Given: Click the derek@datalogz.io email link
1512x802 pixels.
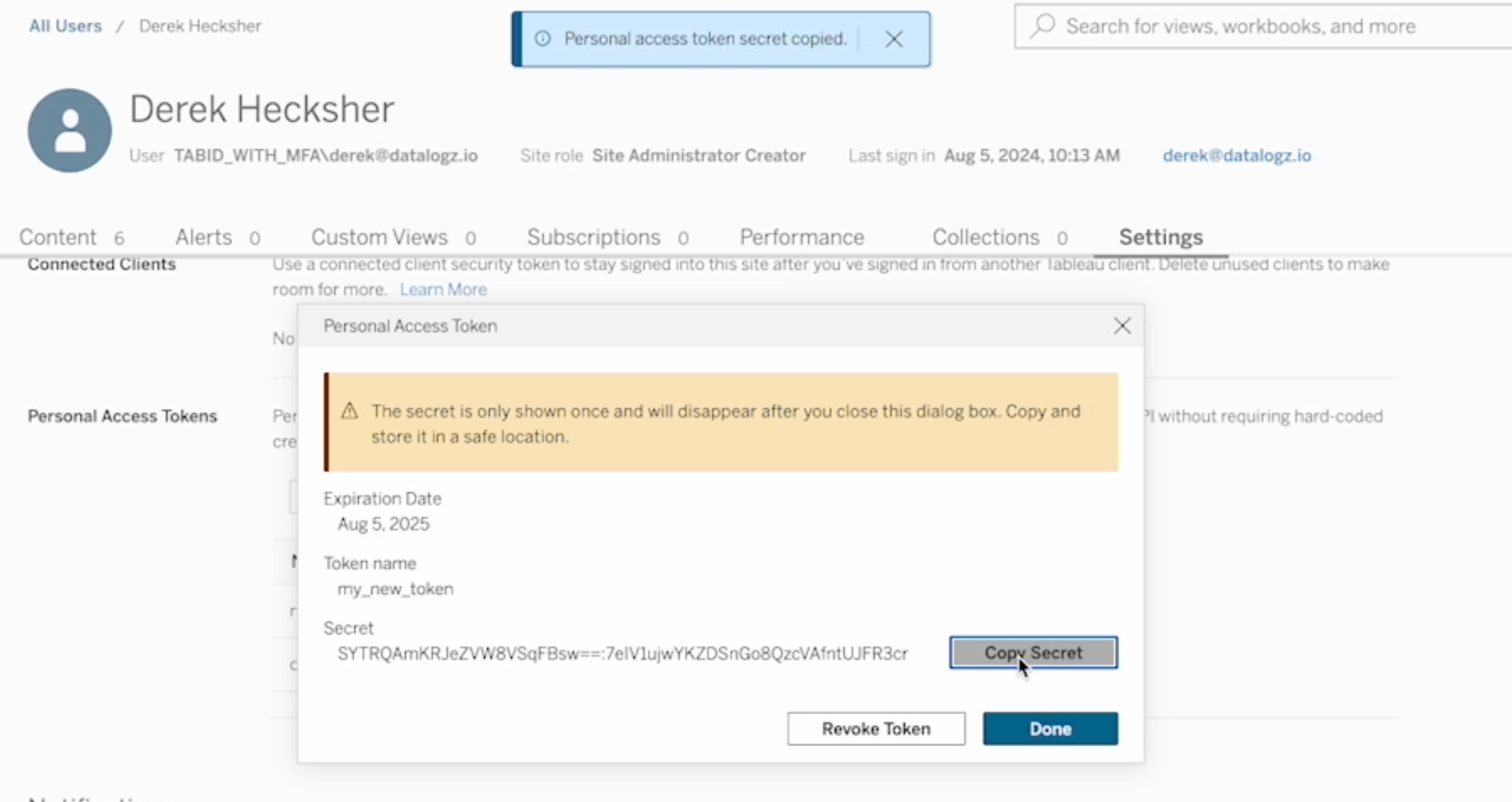Looking at the screenshot, I should tap(1237, 156).
